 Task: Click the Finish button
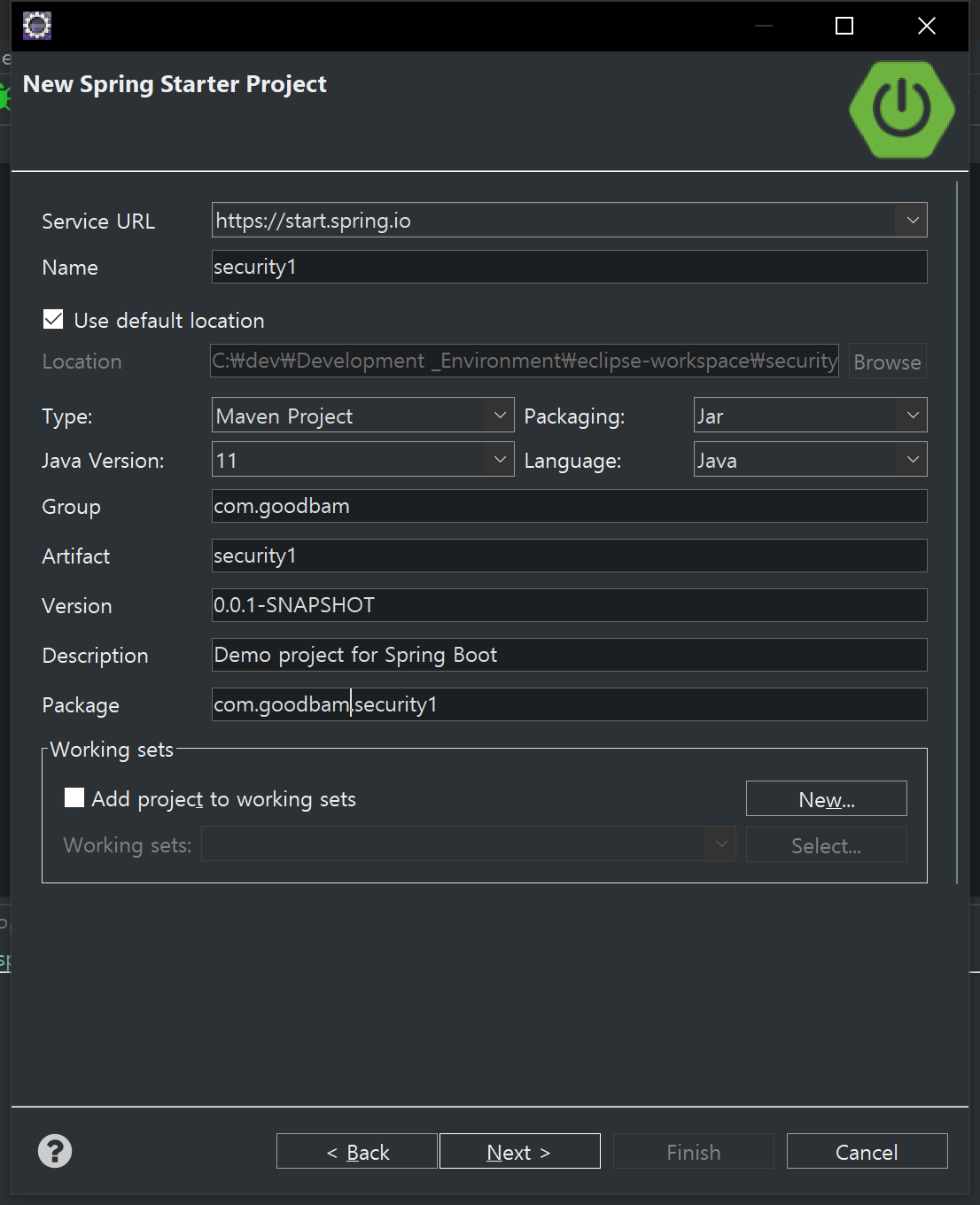point(694,1152)
